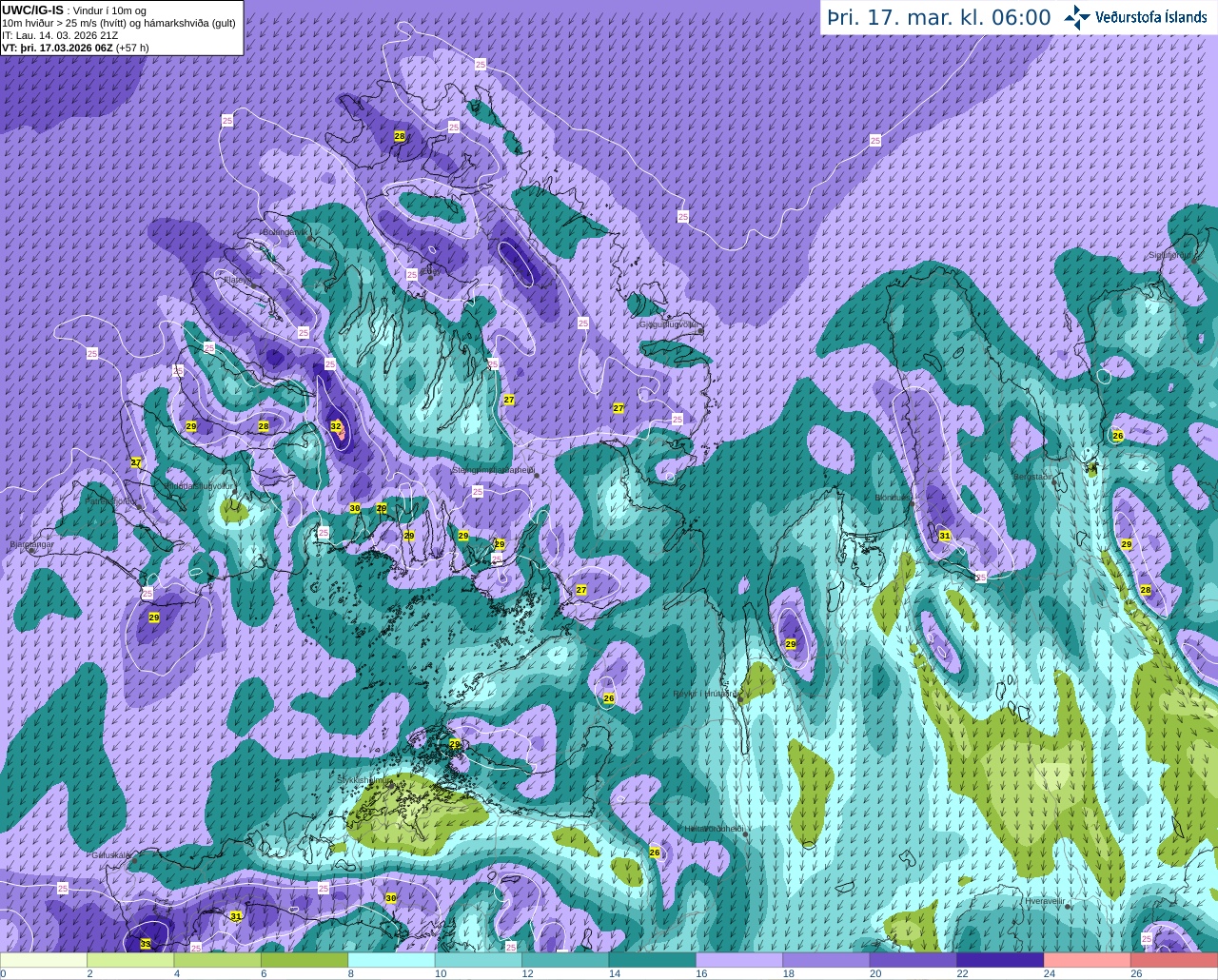Click the Bolungarvík station label

coord(285,231)
